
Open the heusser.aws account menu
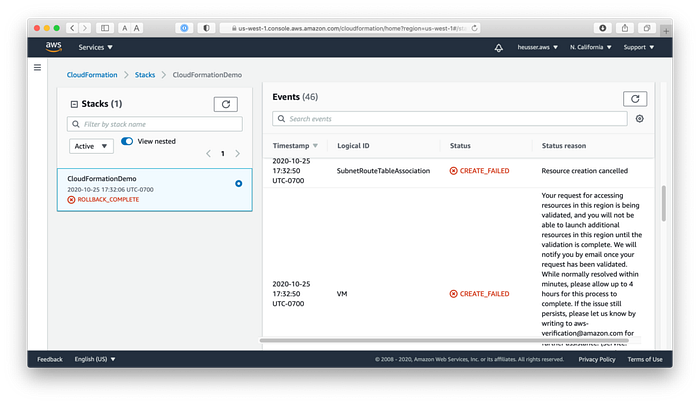point(538,47)
